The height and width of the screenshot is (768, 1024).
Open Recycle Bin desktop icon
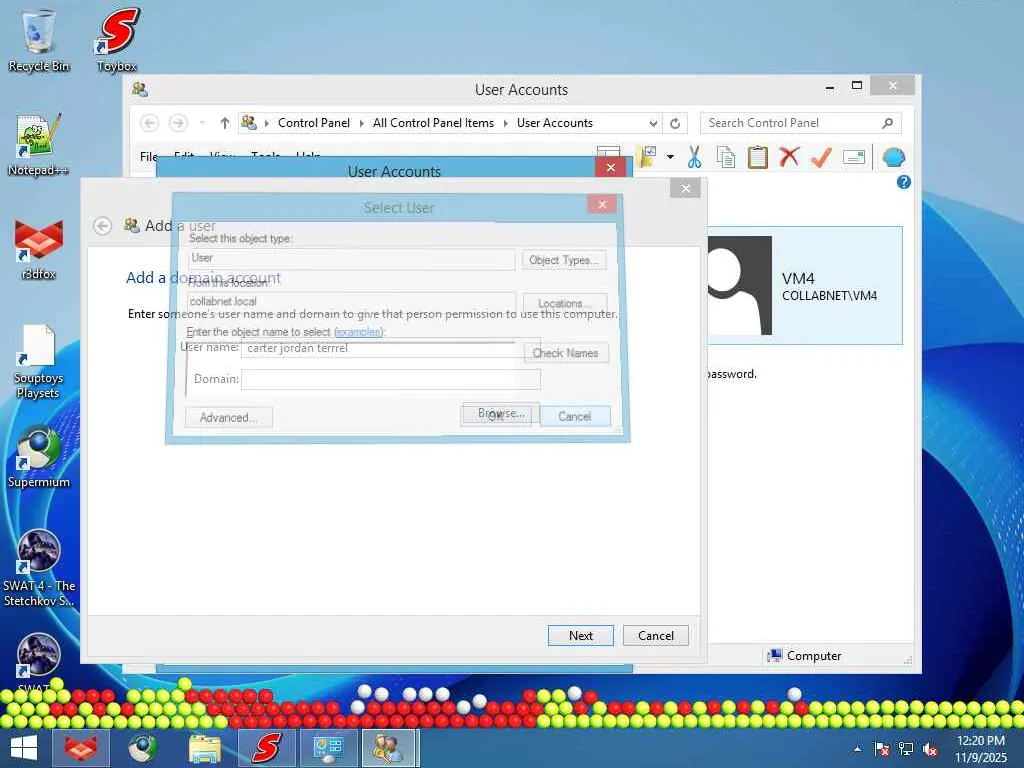tap(39, 40)
